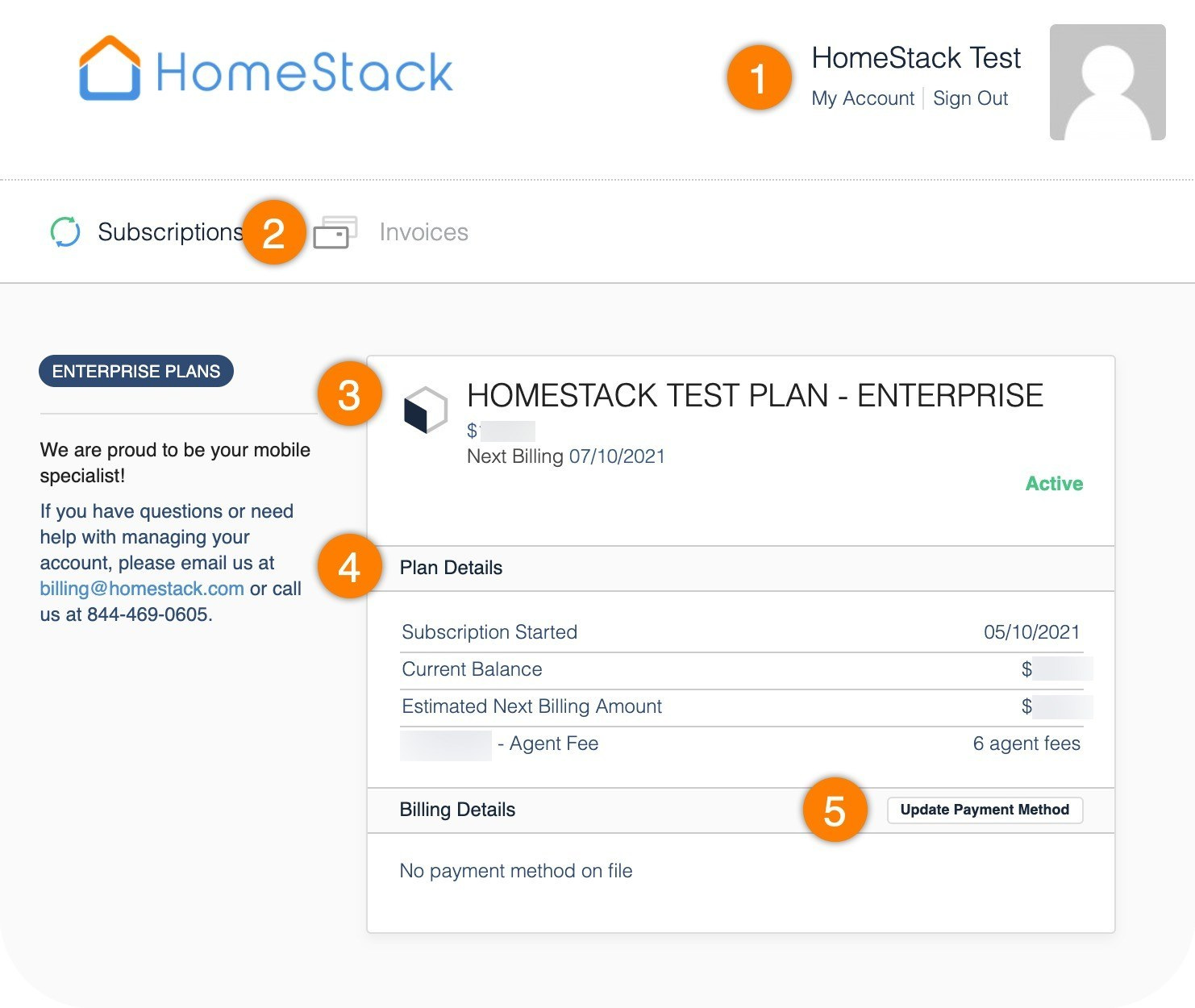Click the HomeStack Test Plan - Enterprise title
Viewport: 1195px width, 1008px height.
tap(755, 395)
